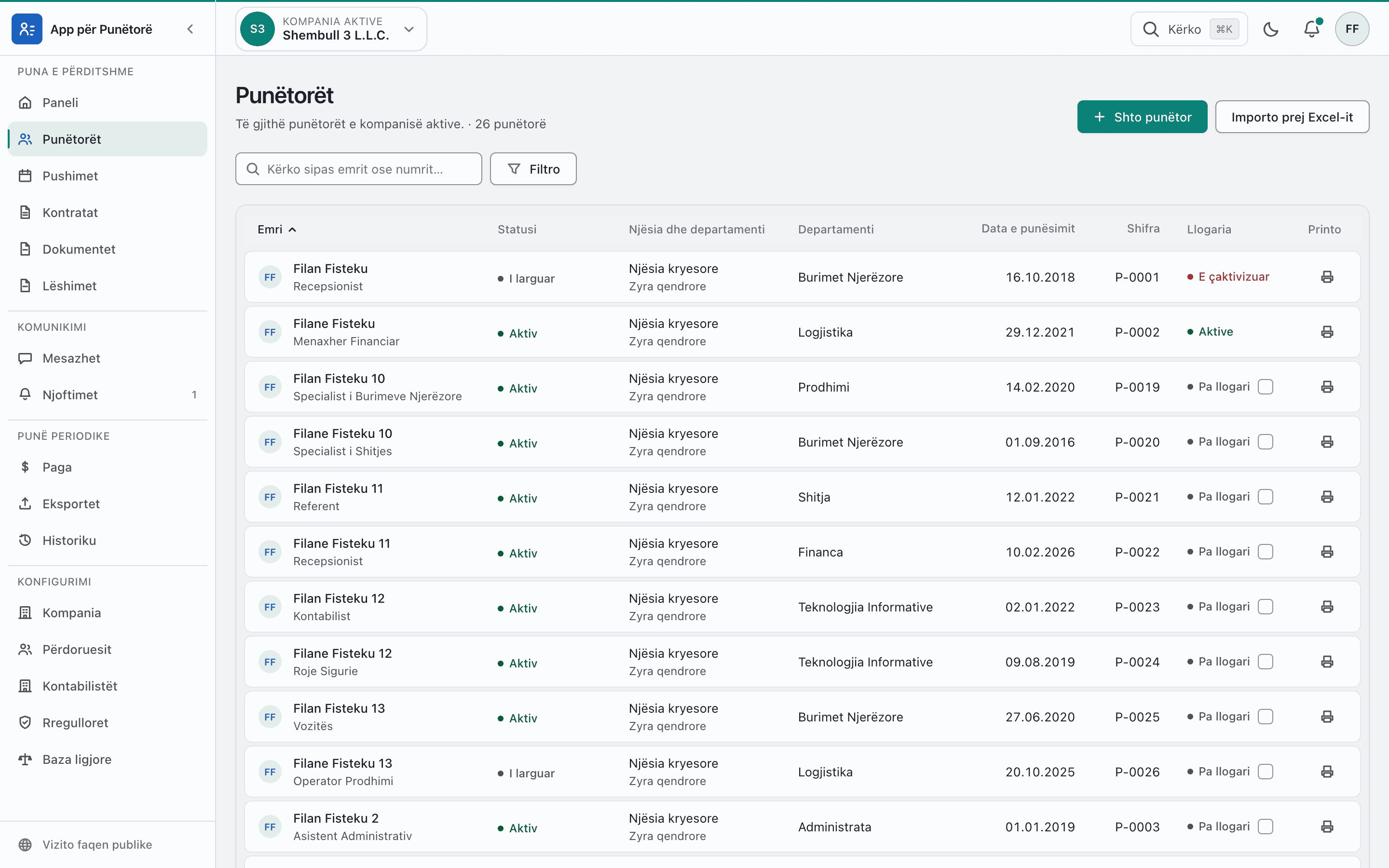The height and width of the screenshot is (868, 1389).
Task: Tick account checkbox for Filan Fisteku 2
Action: pyautogui.click(x=1266, y=827)
